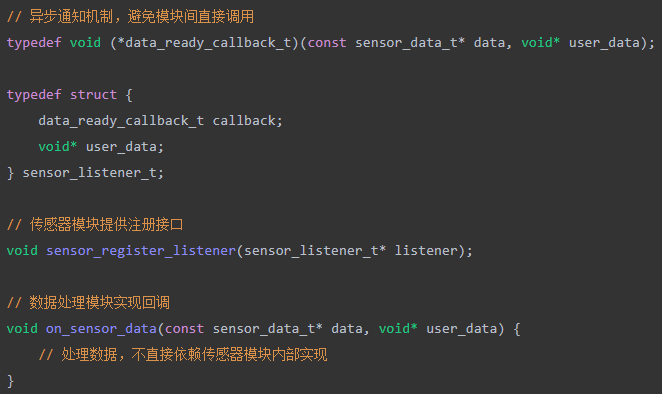Click the struct keyword
The image size is (662, 394).
pyautogui.click(x=93, y=95)
